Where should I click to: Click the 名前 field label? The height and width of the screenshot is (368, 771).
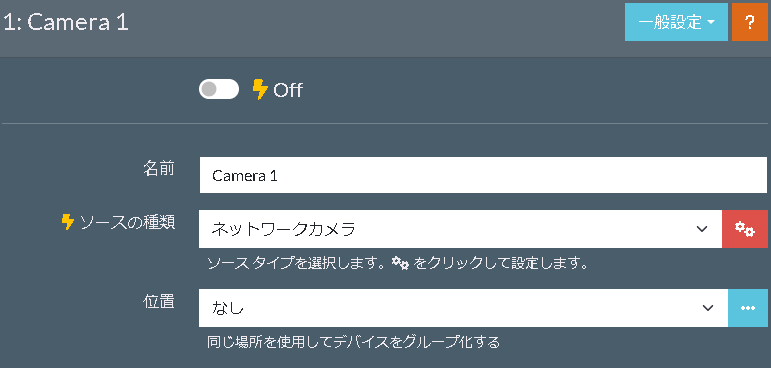click(158, 169)
